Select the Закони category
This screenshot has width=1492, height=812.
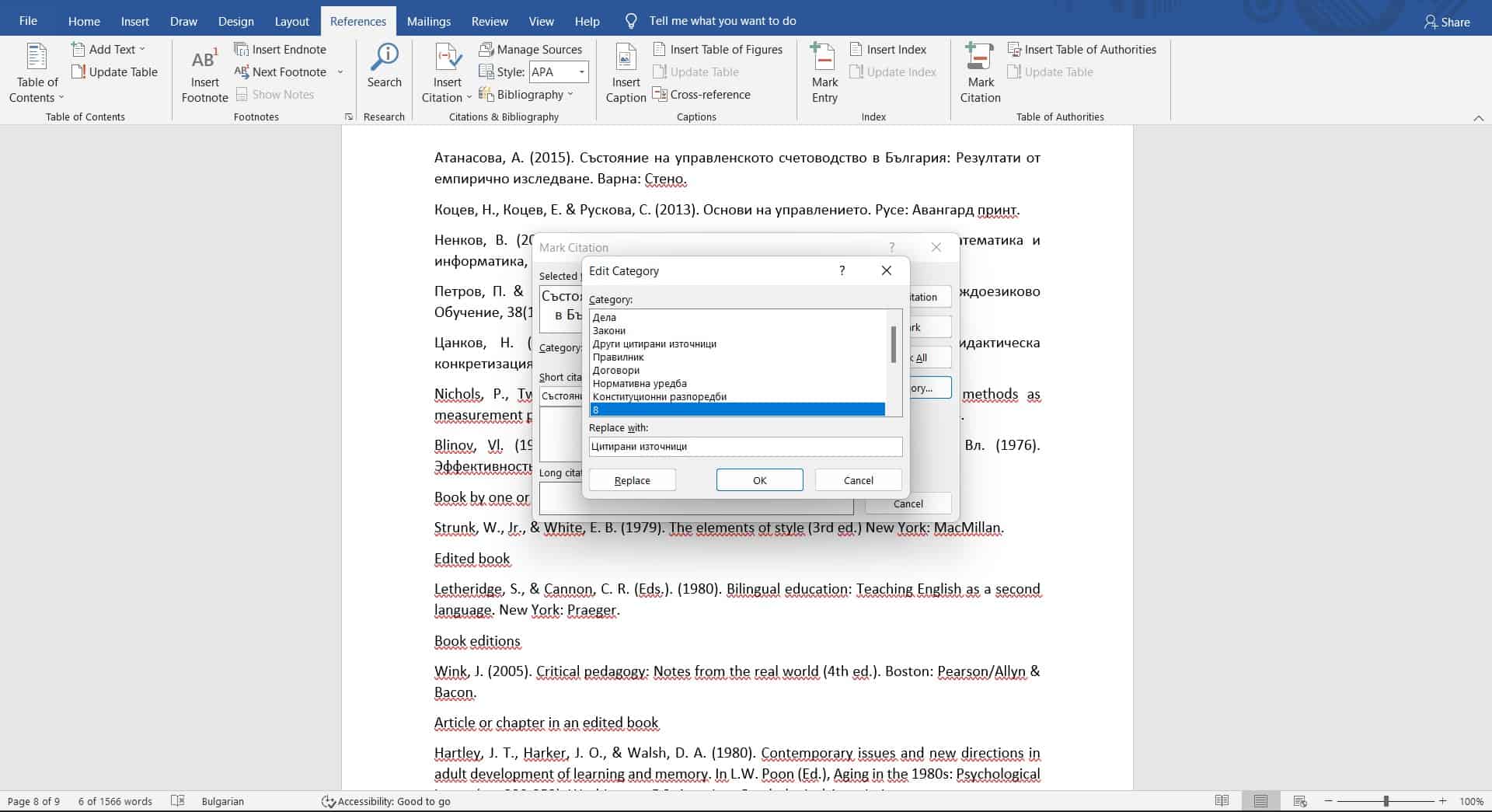737,330
